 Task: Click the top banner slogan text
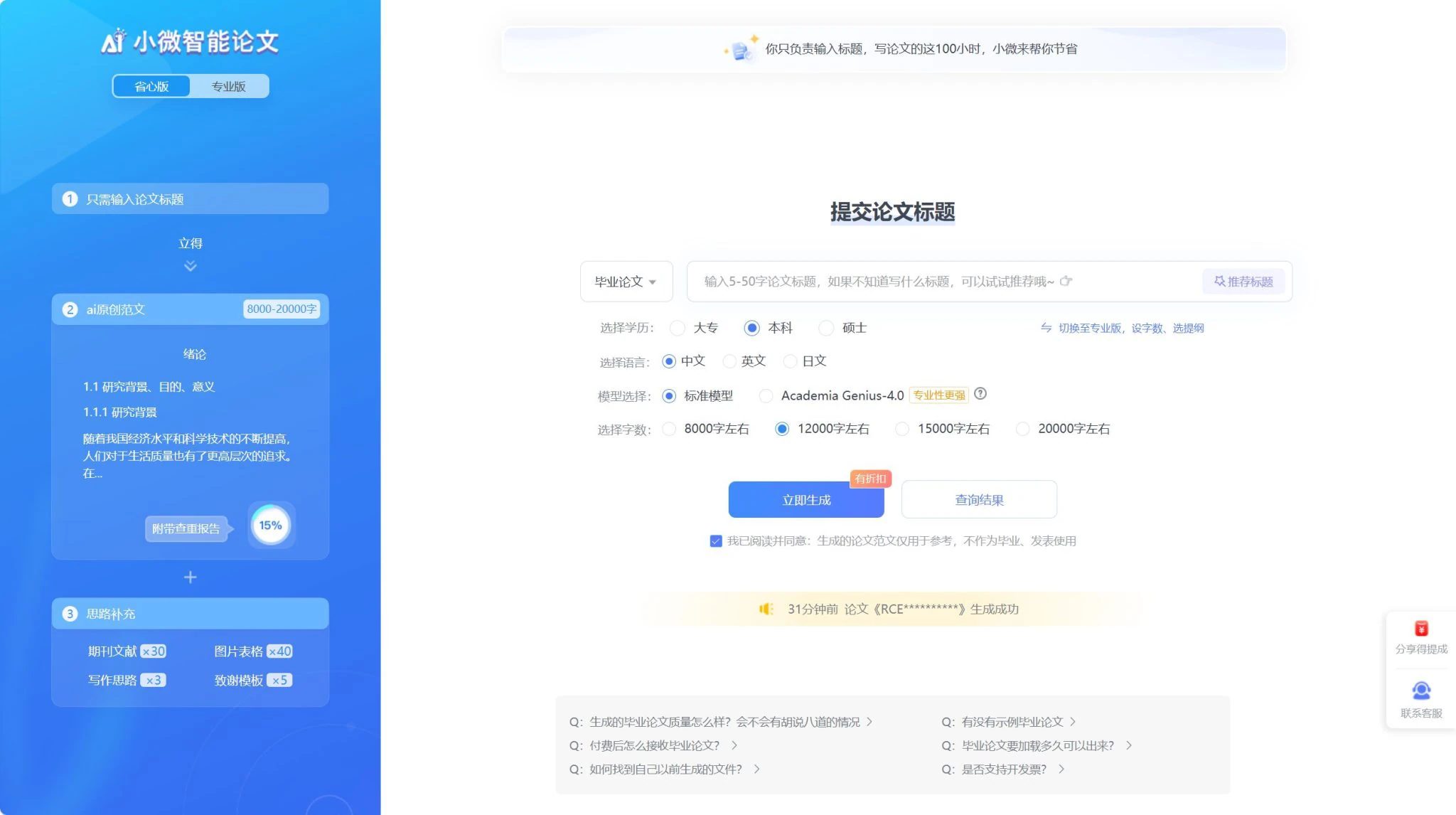[x=921, y=49]
